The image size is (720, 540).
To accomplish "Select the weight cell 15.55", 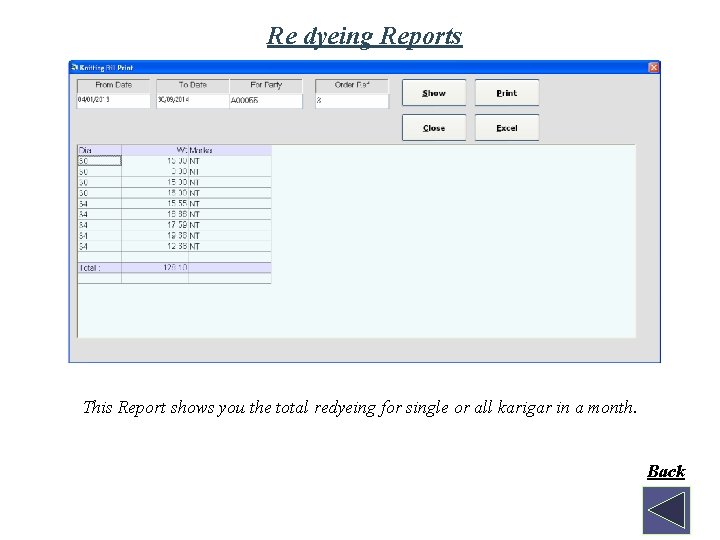I will click(155, 203).
